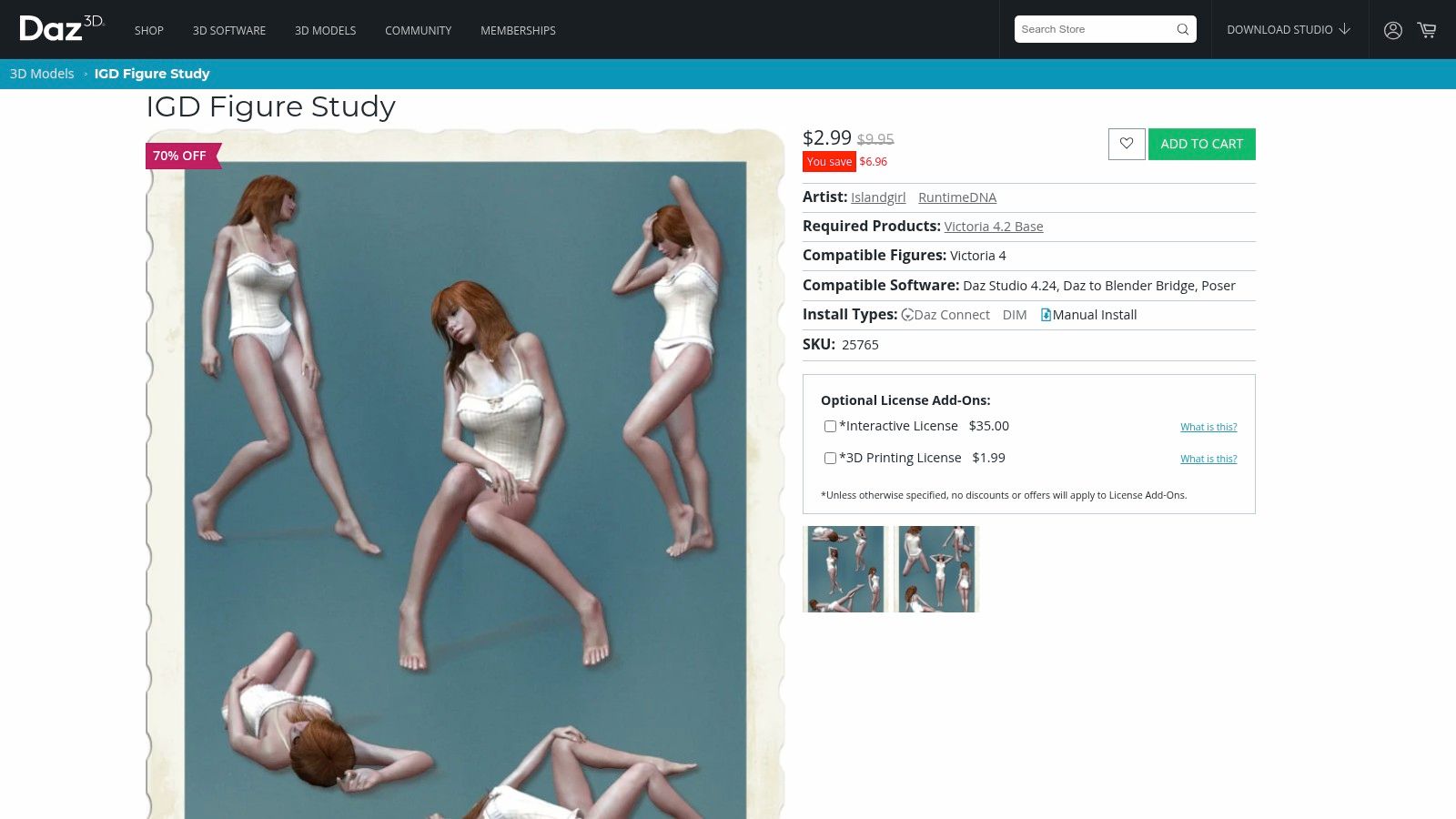Expand the 3D Models navigation menu
Screen dimensions: 1456x819
point(325,30)
